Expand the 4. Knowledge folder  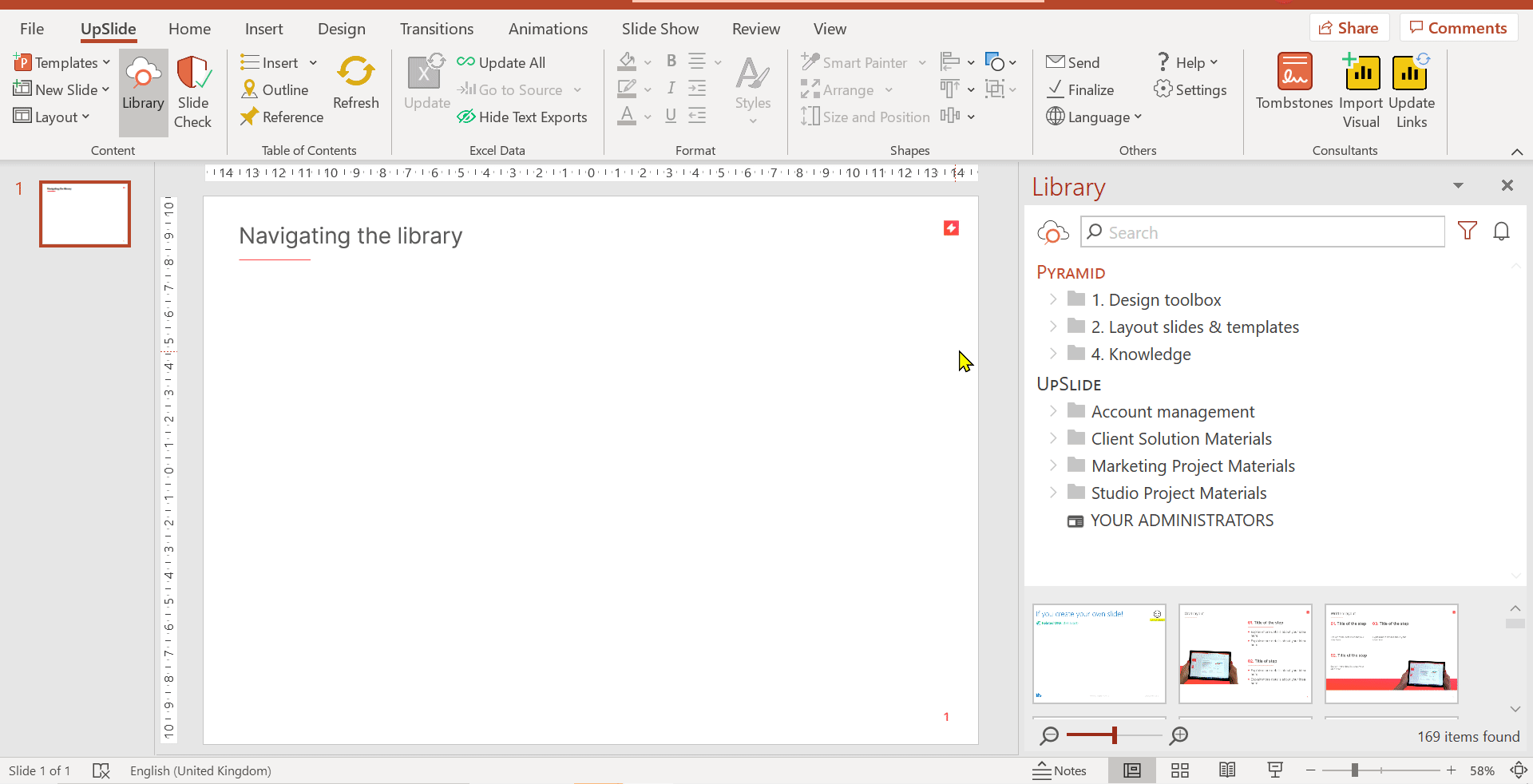point(1053,354)
